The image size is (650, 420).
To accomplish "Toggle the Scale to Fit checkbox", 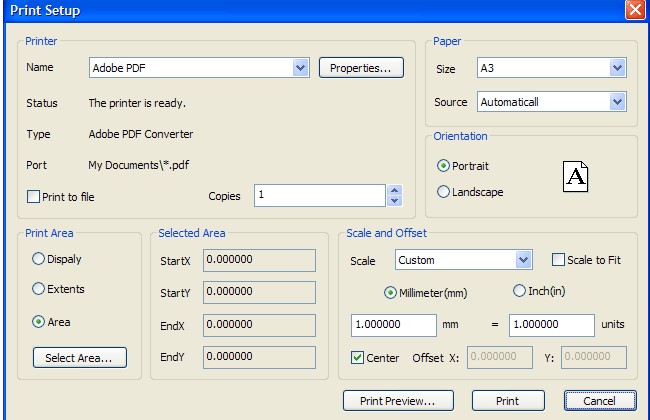I will 558,260.
